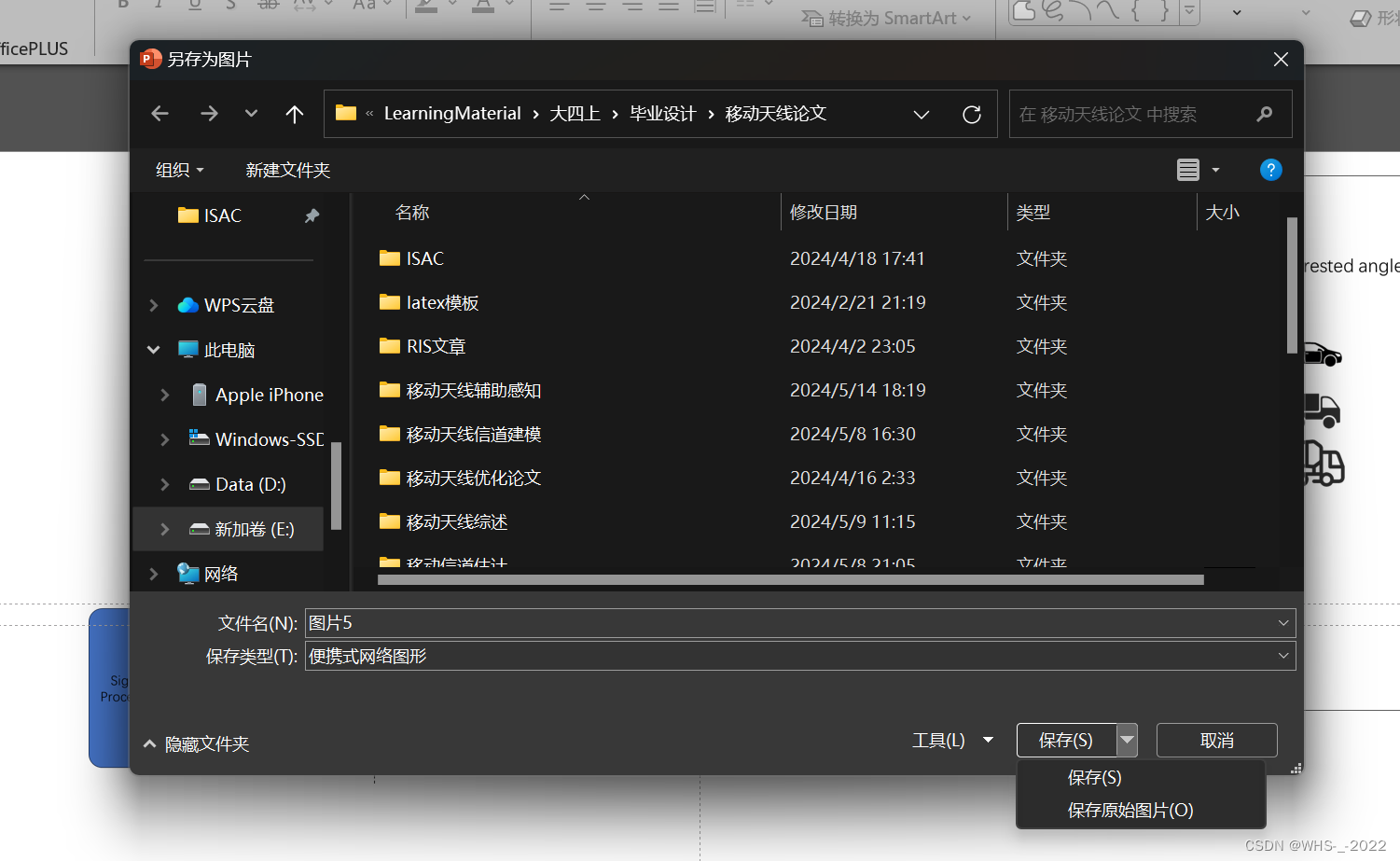The image size is (1400, 861).
Task: Choose 保存(S) from the open menu
Action: click(x=1093, y=777)
